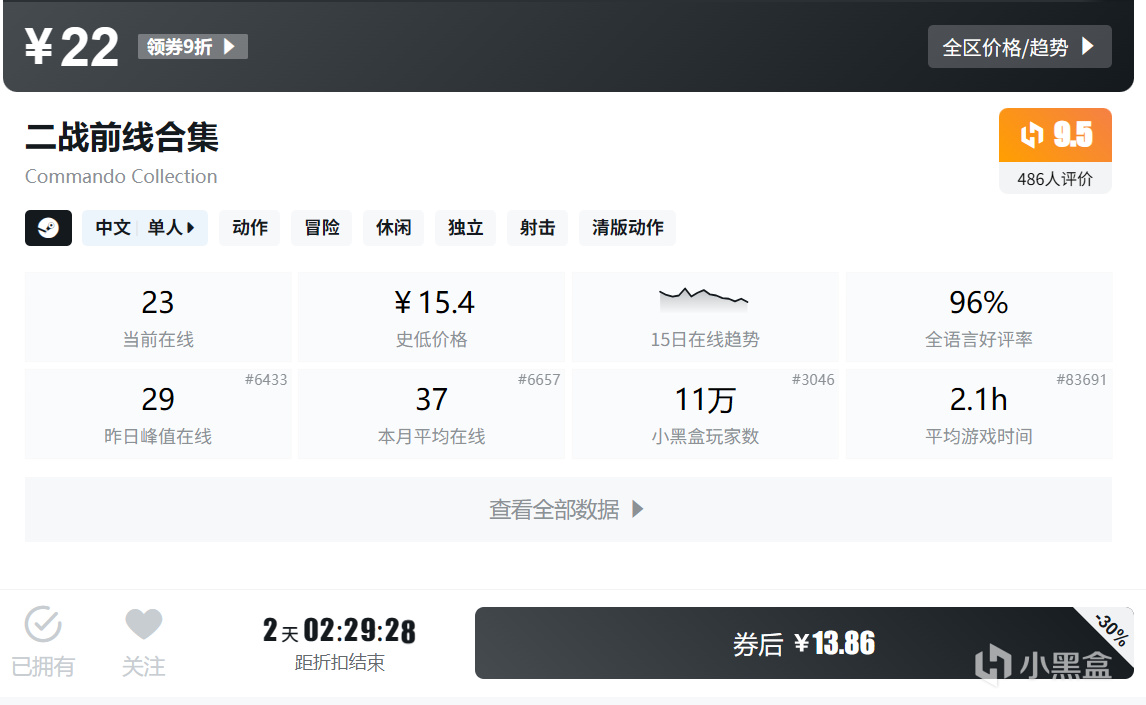The height and width of the screenshot is (705, 1146).
Task: Click the 史低价格 ¥15.4 stat cell
Action: [431, 317]
